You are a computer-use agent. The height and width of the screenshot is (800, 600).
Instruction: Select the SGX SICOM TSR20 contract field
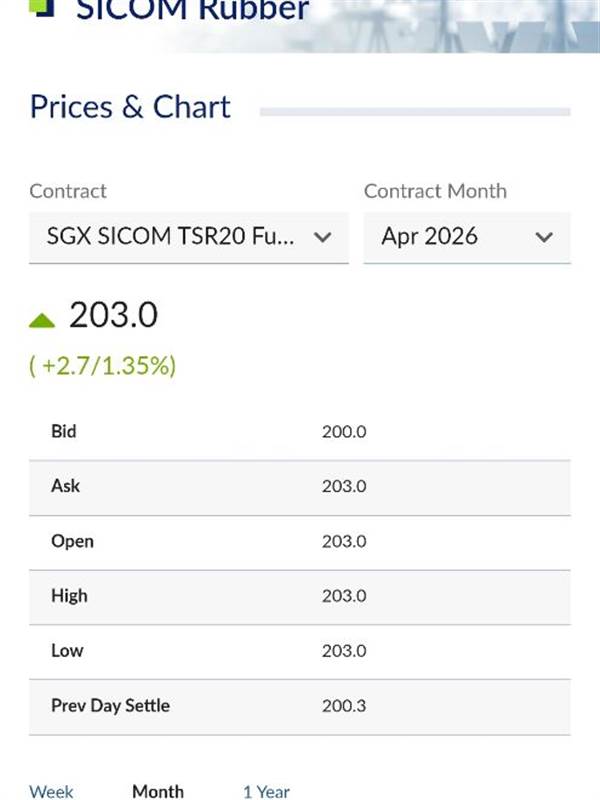pyautogui.click(x=170, y=237)
